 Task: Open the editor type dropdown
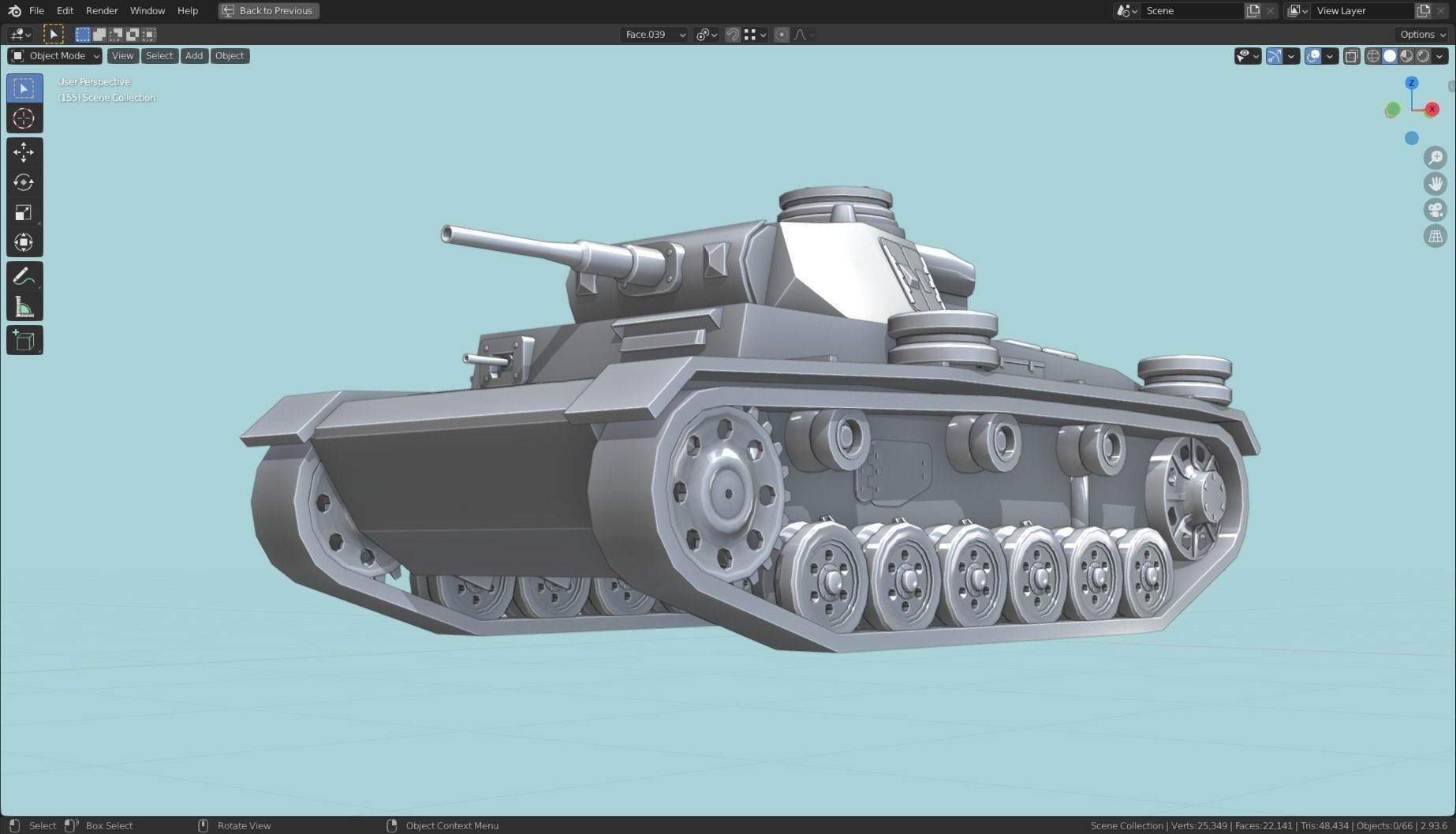coord(20,34)
